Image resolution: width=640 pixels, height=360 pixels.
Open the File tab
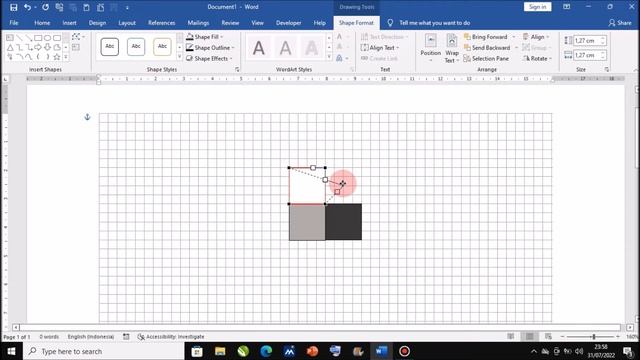click(x=14, y=23)
